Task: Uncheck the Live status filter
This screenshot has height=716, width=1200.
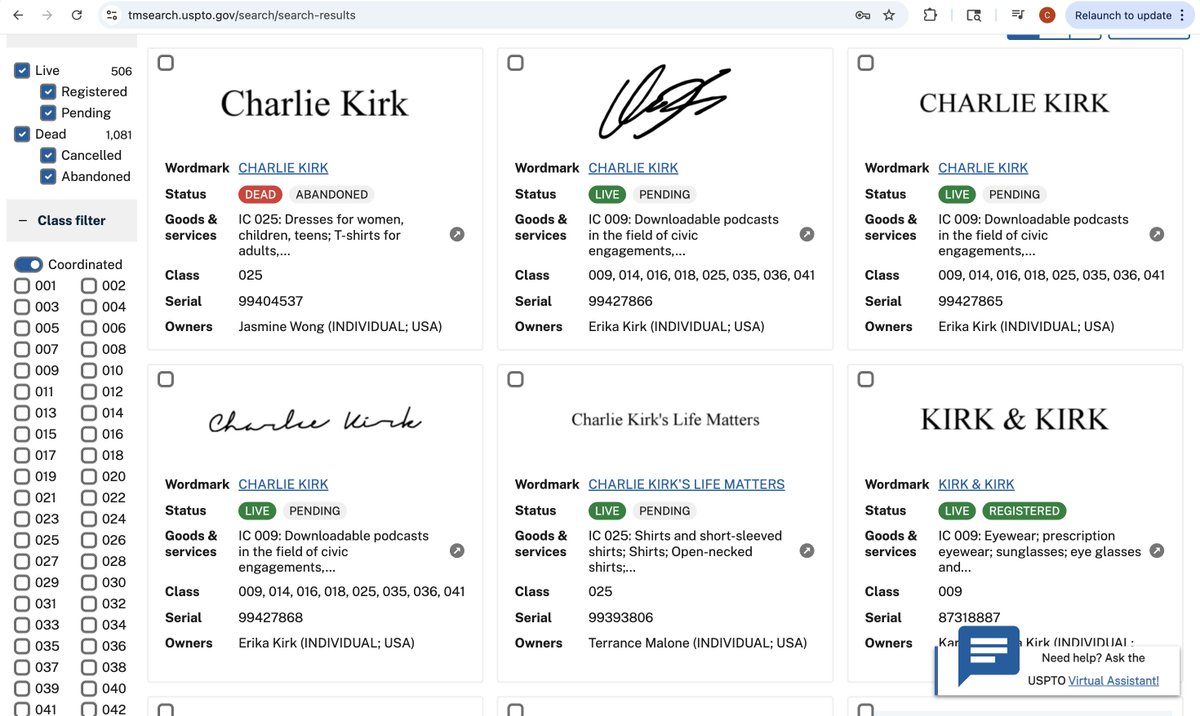Action: (22, 70)
